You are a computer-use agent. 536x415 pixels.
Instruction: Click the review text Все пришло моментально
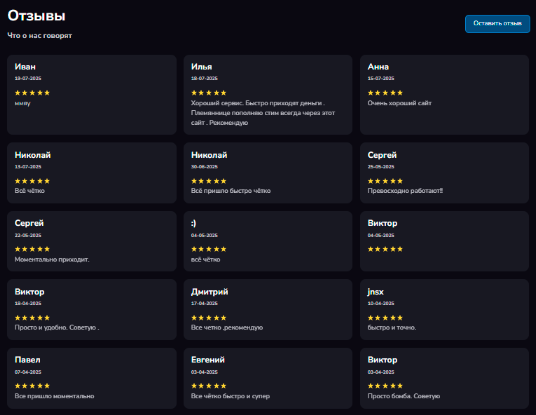tap(54, 396)
